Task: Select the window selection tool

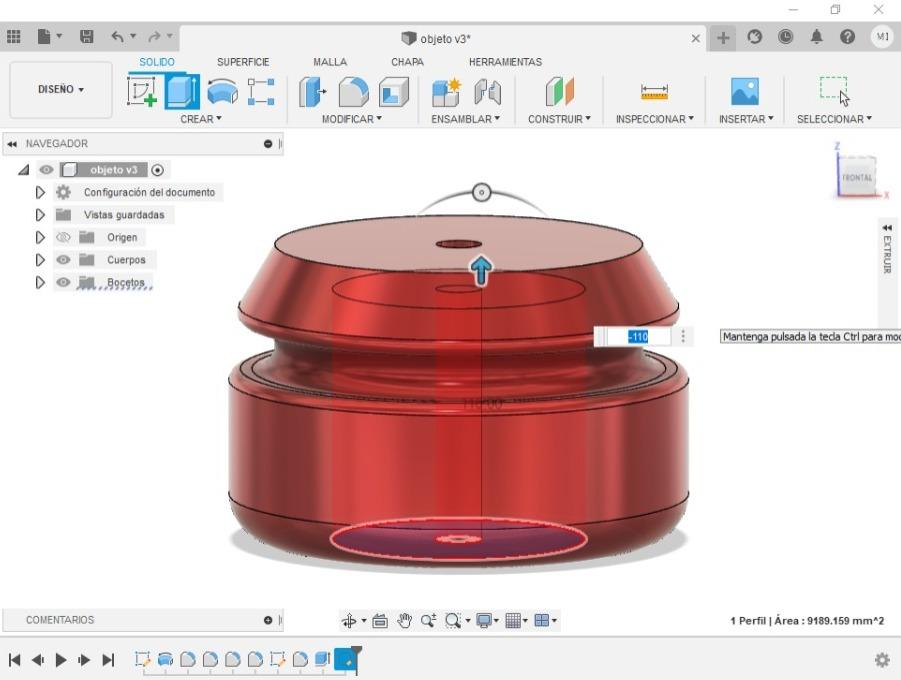Action: click(x=834, y=91)
